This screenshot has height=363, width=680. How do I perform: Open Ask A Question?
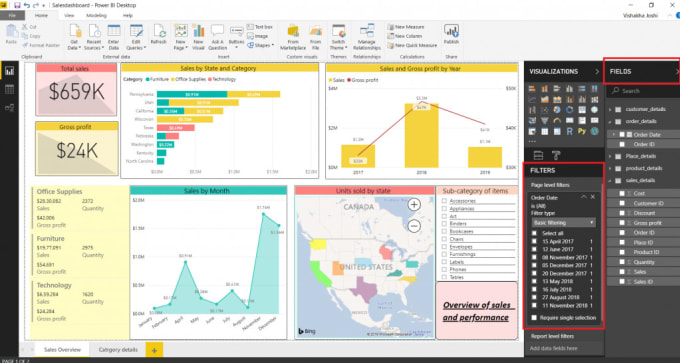(217, 37)
